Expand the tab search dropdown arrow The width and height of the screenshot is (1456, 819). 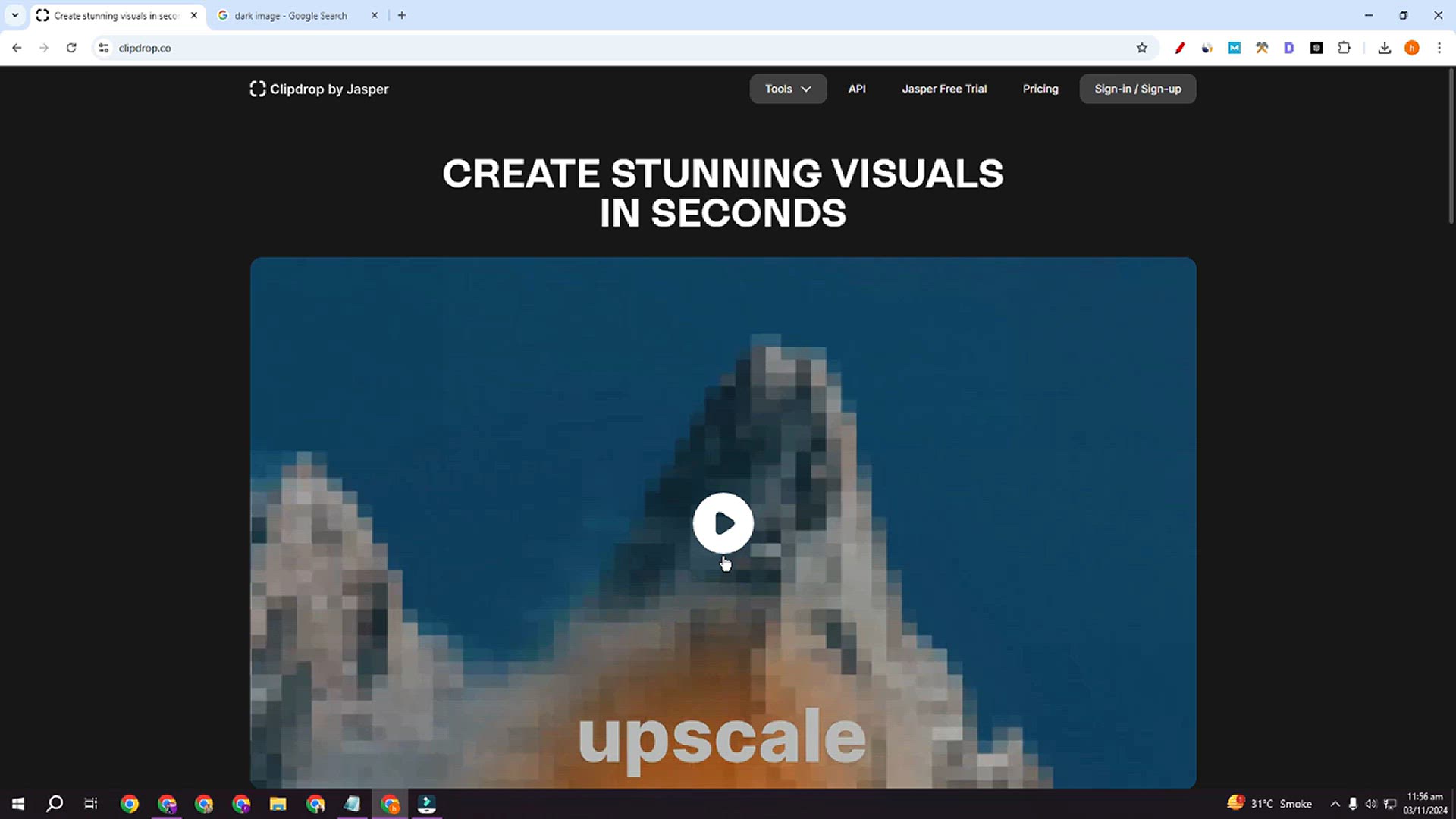click(x=15, y=15)
